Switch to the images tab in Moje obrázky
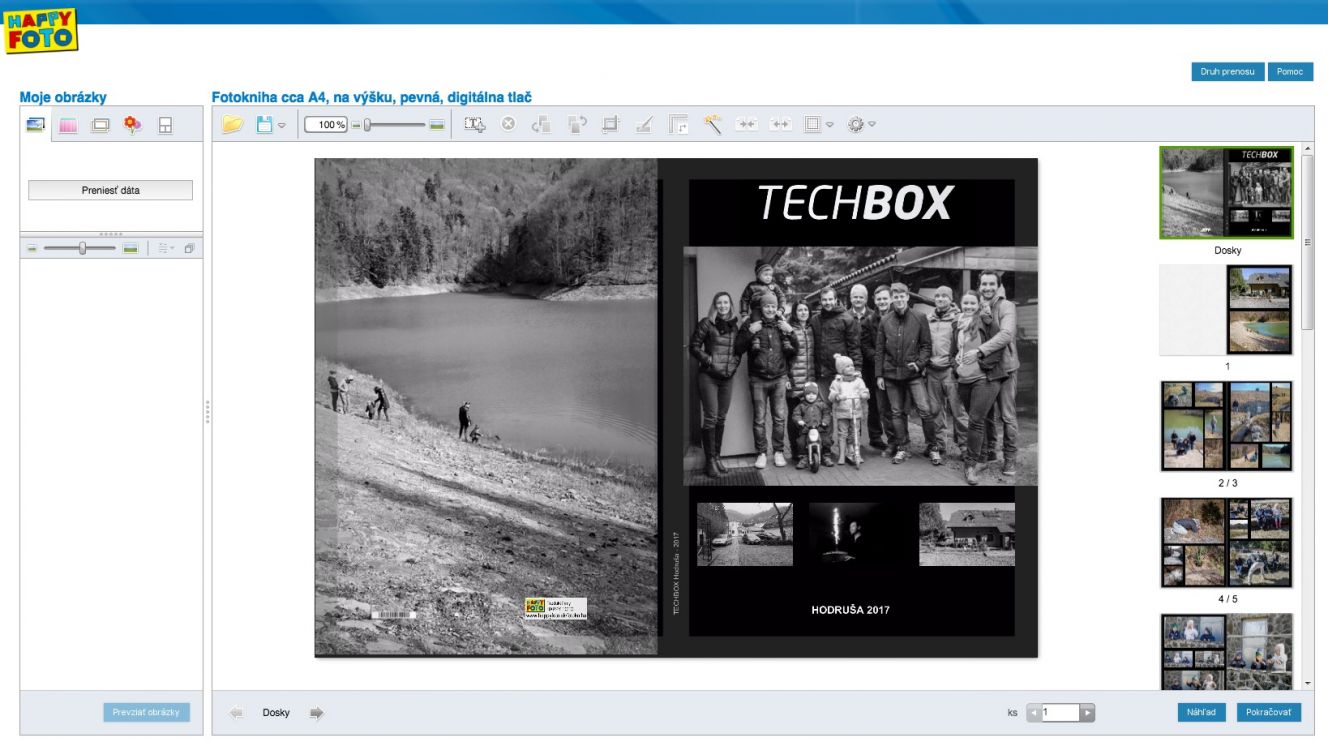Screen dimensions: 1328x742 (x=36, y=125)
